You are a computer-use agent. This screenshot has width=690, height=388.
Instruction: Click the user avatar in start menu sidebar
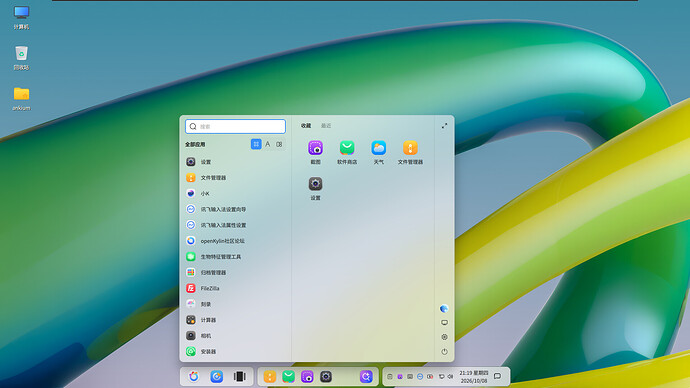tap(444, 308)
